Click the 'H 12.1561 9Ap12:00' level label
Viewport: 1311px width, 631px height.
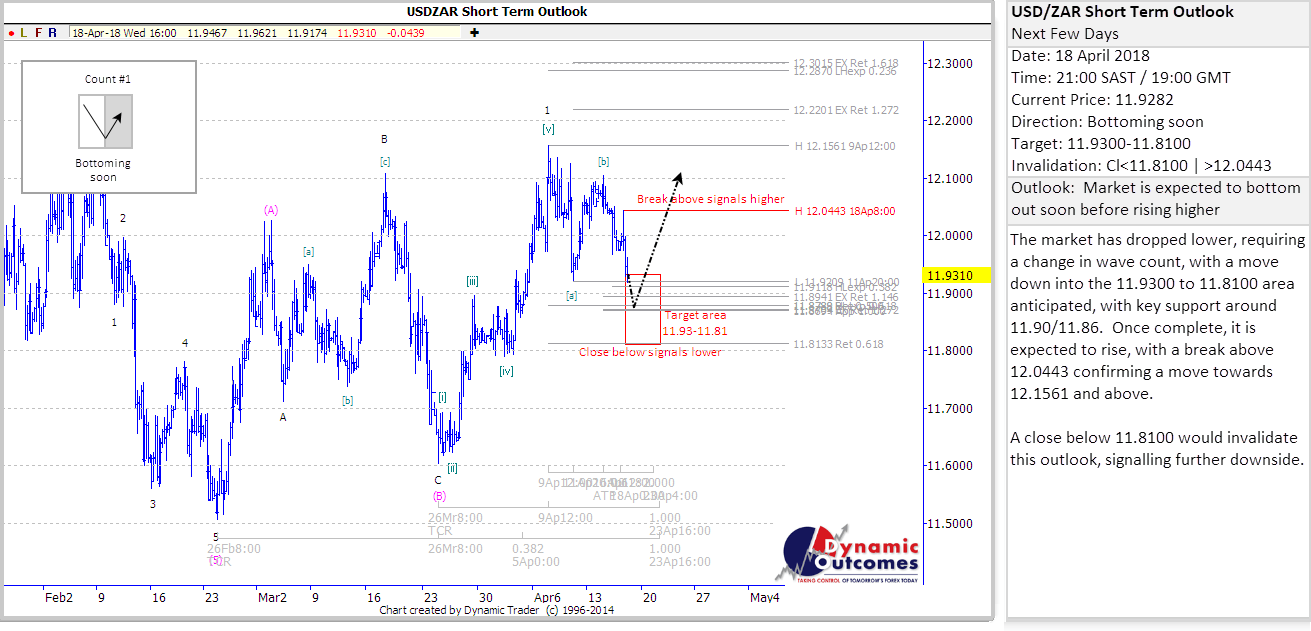tap(846, 146)
